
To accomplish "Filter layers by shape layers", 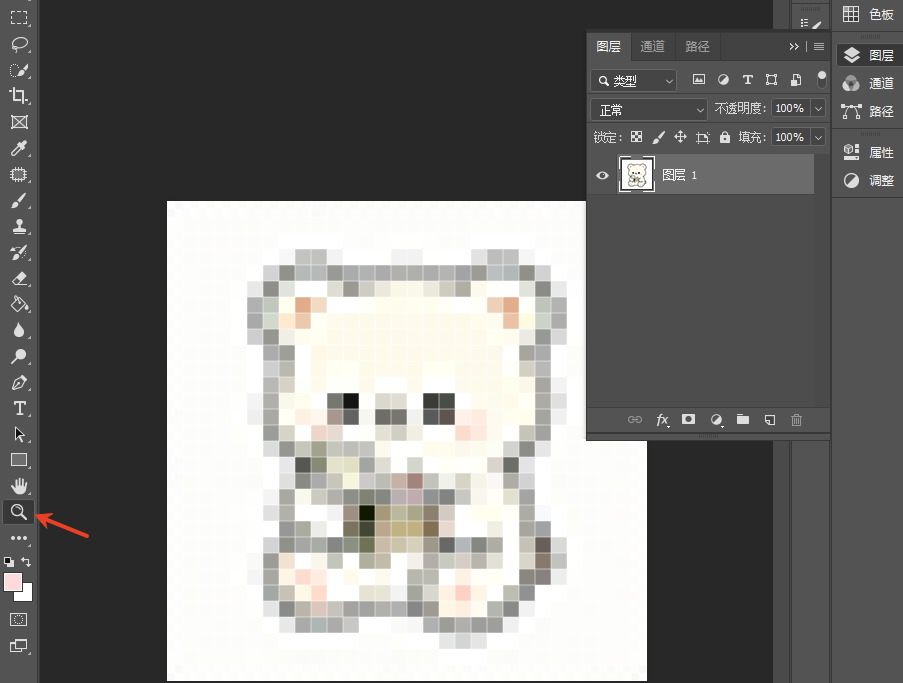I will (x=772, y=79).
